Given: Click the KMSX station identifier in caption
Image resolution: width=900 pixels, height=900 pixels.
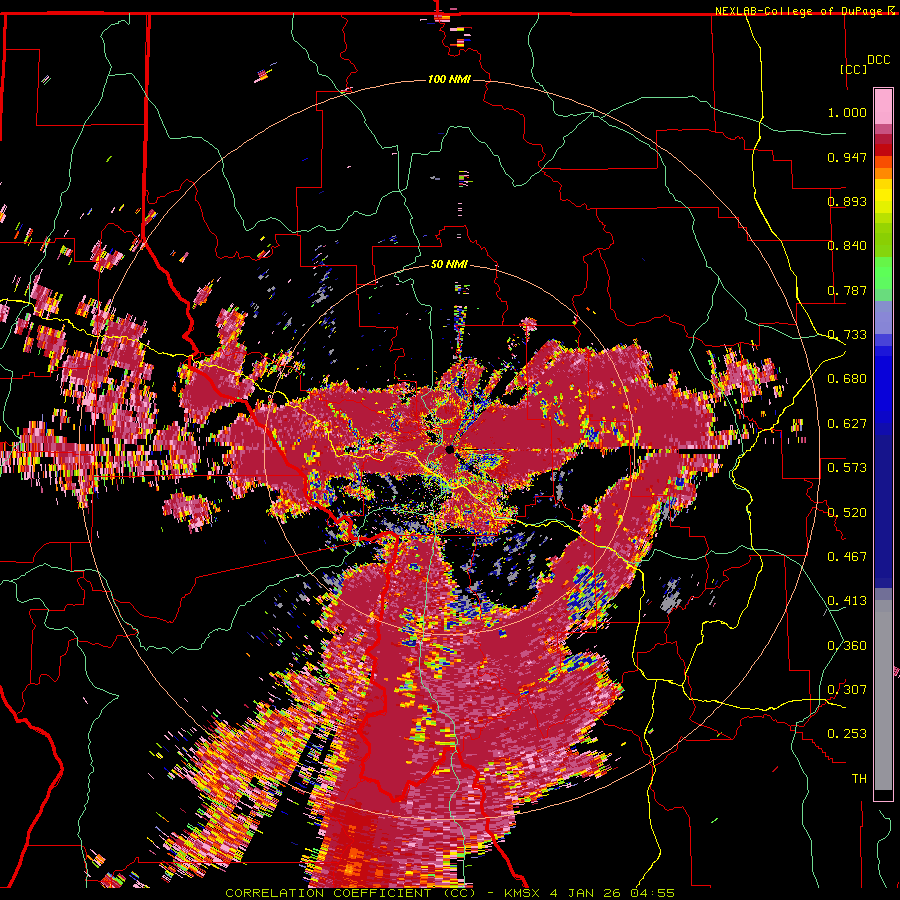Looking at the screenshot, I should click(x=522, y=893).
